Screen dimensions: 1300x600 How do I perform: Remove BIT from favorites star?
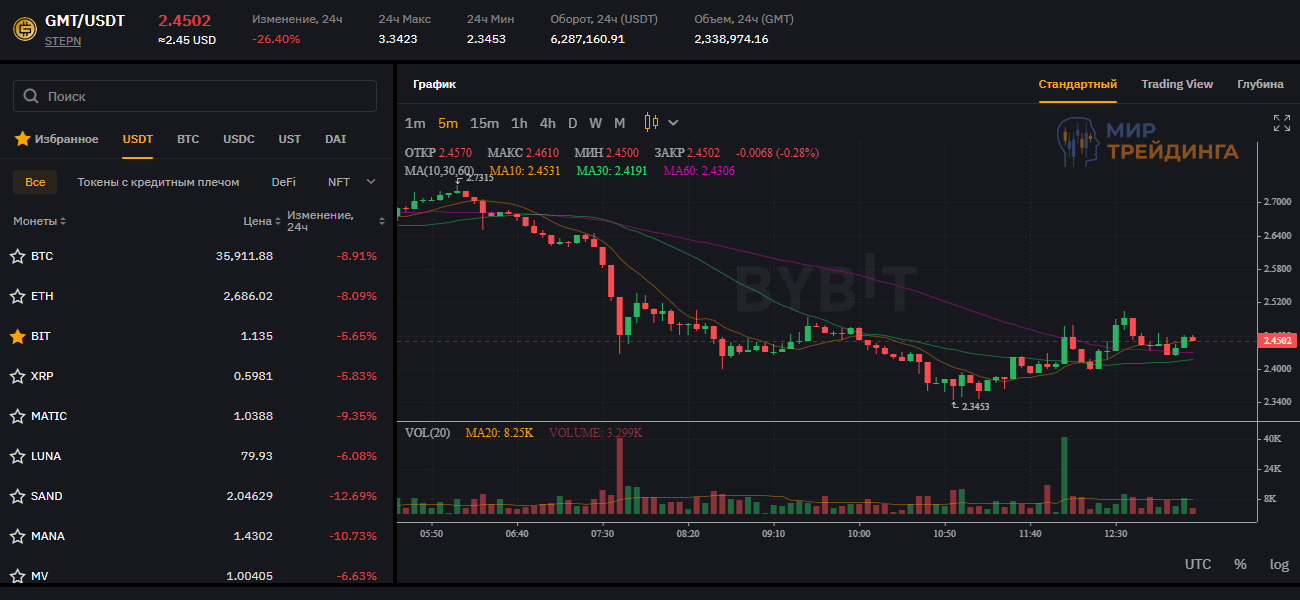click(17, 336)
